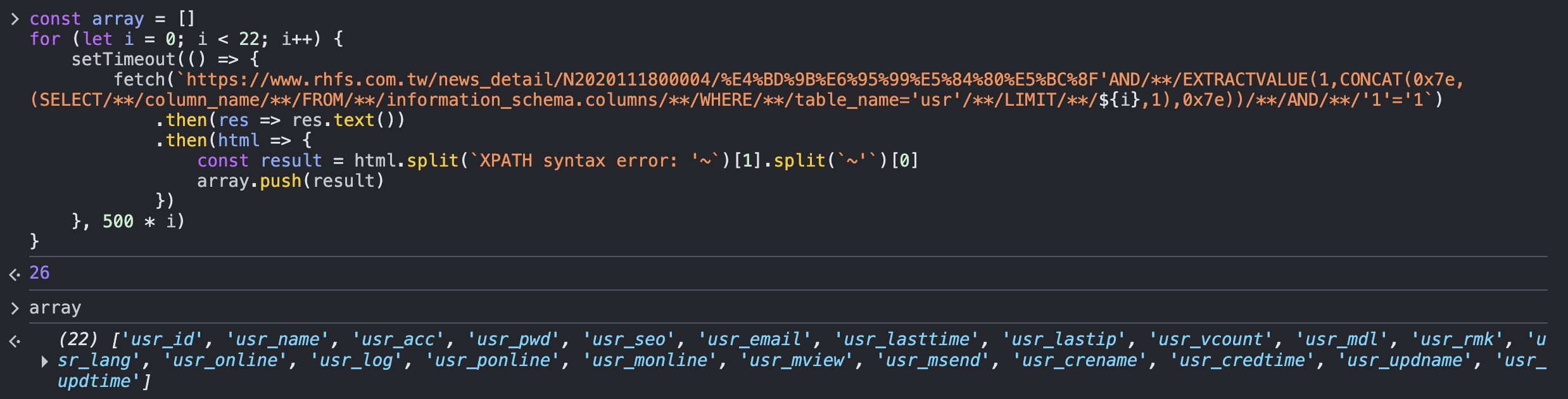Click 'usr_lastip' in the array output

[1065, 339]
